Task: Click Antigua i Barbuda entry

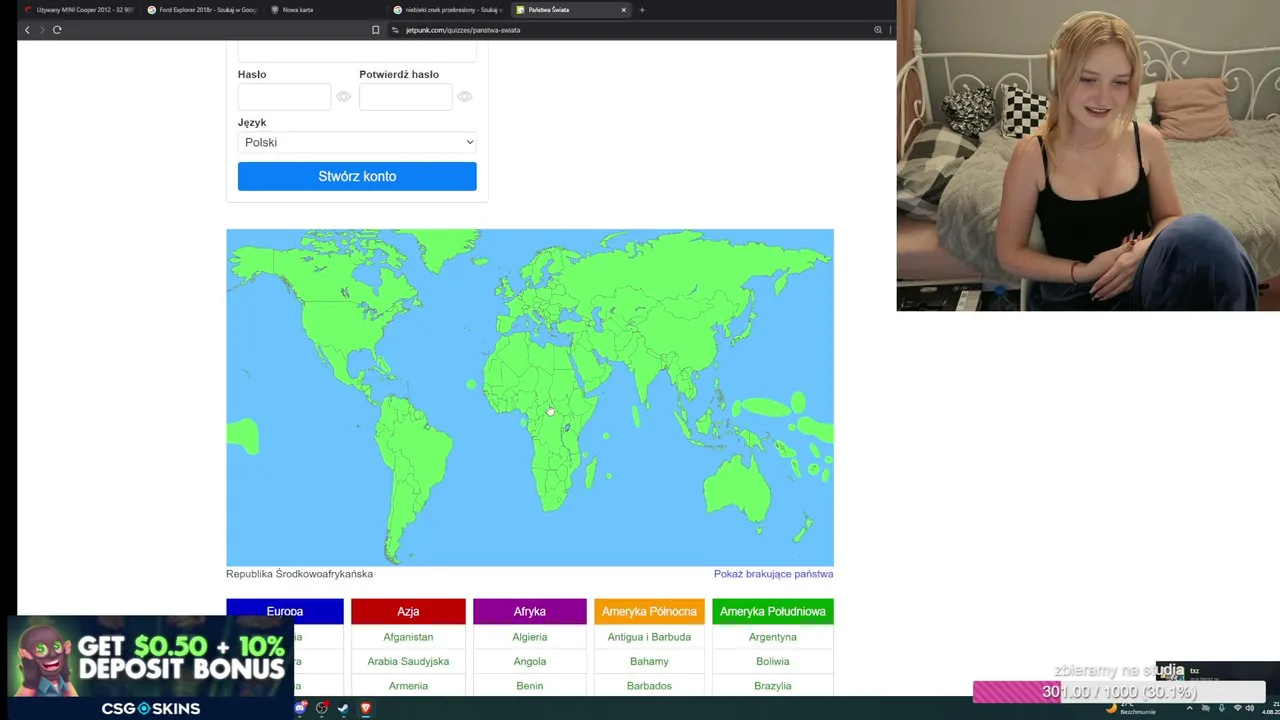Action: [649, 637]
